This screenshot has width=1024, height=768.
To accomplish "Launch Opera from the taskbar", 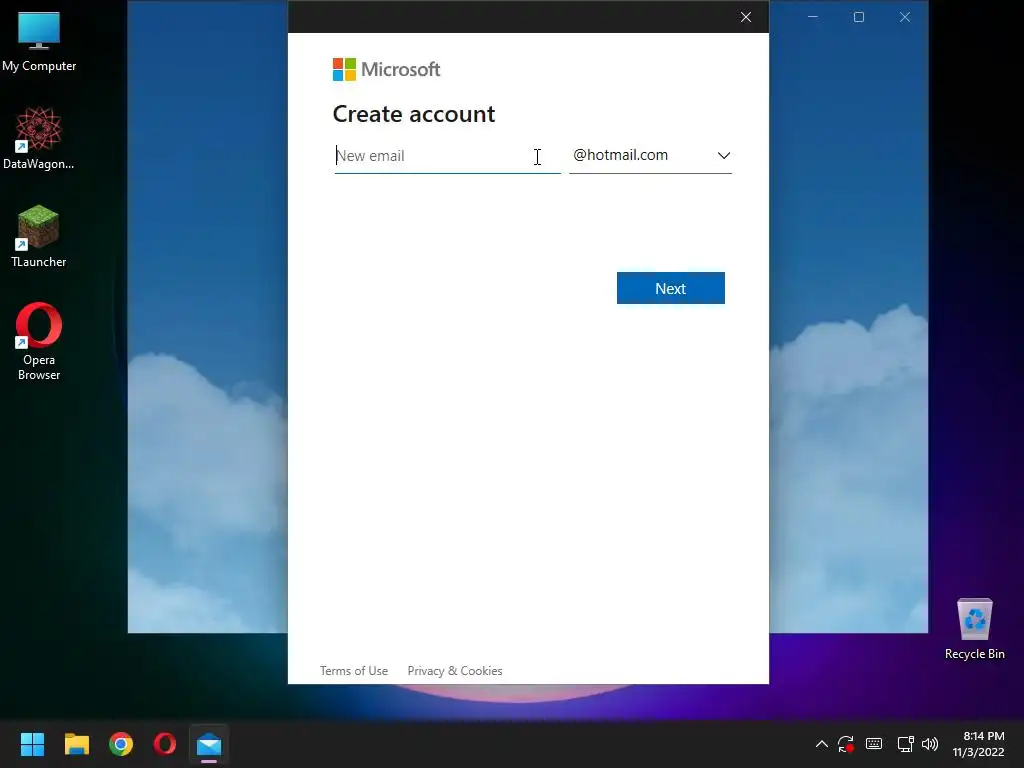I will point(165,744).
